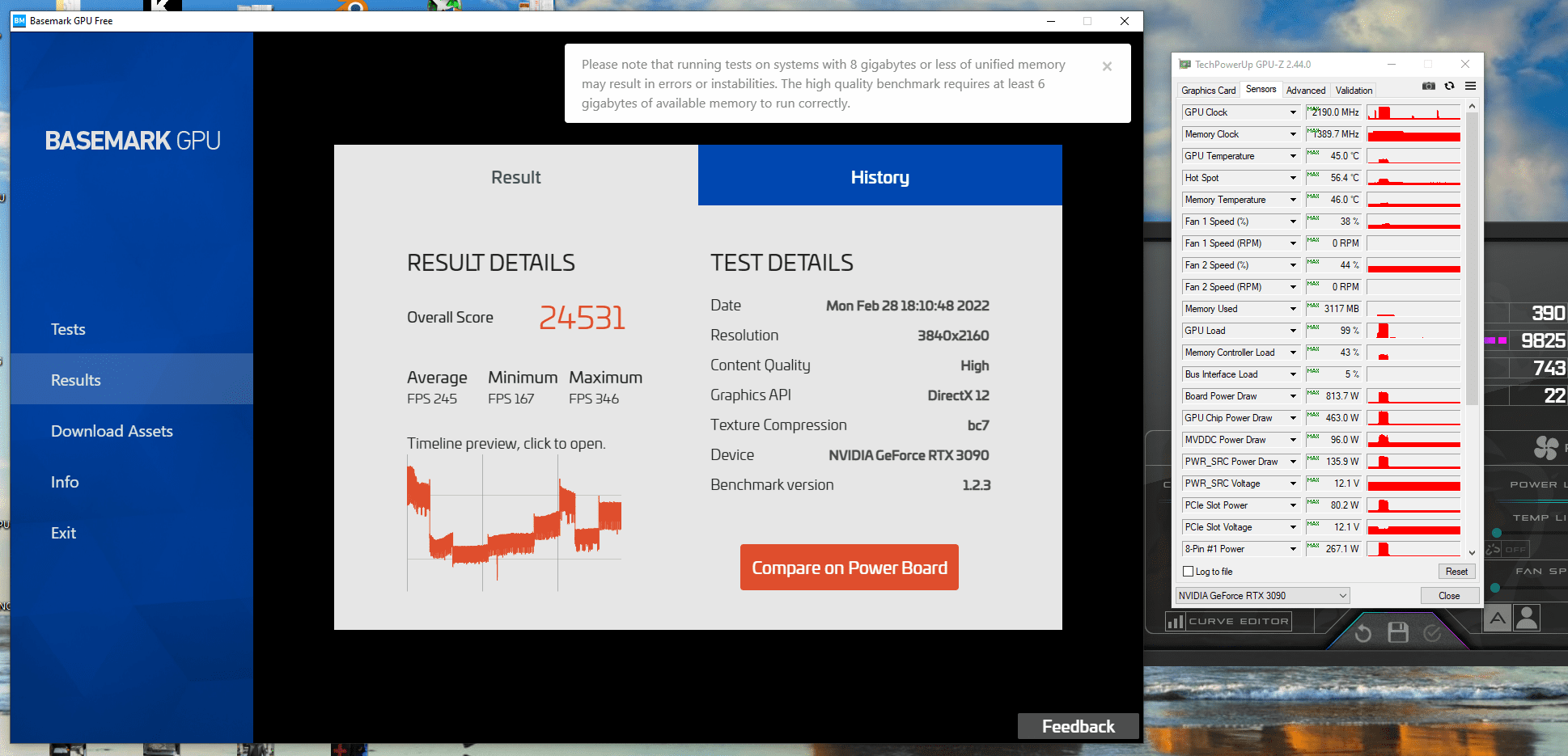Viewport: 1568px width, 756px height.
Task: Open the Fan 1 Speed (%) dropdown
Action: [1293, 222]
